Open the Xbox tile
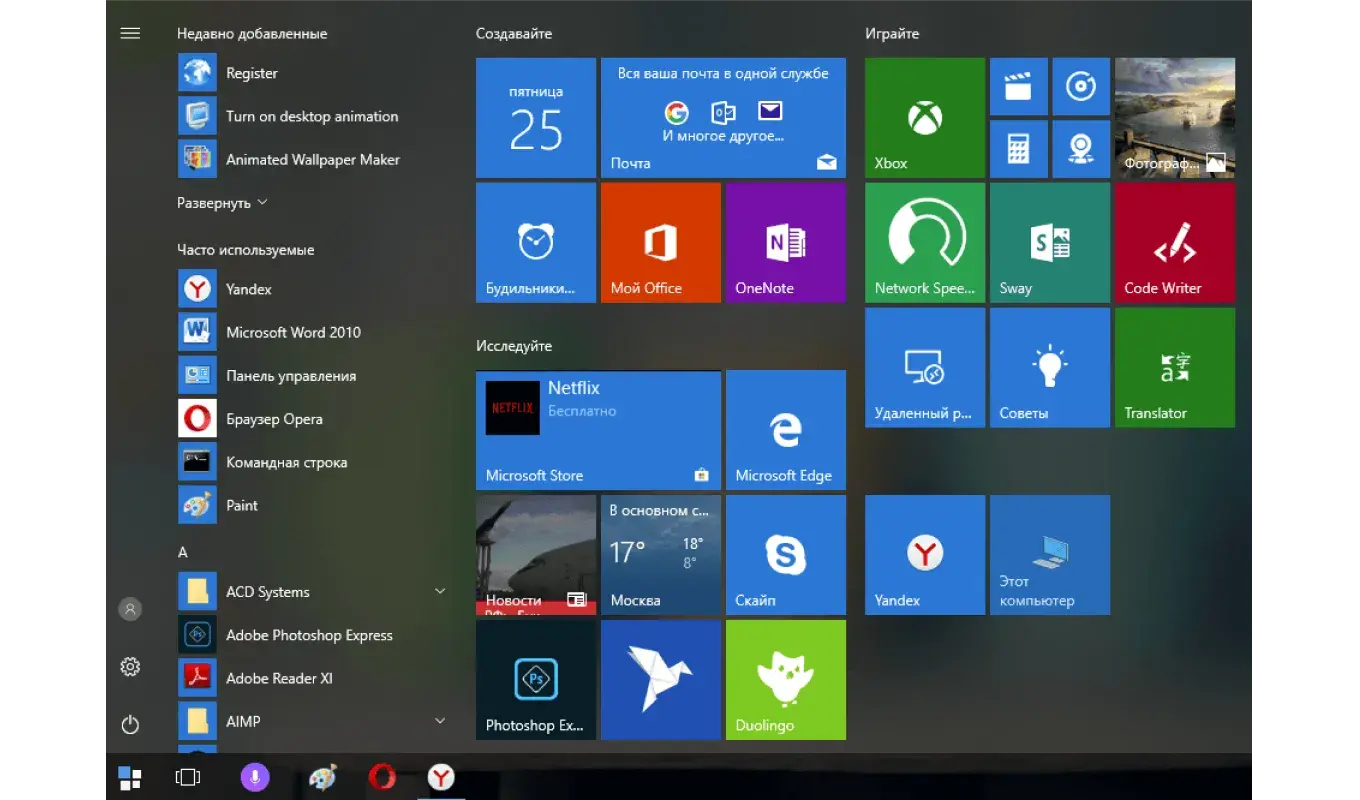1360x800 pixels. point(924,118)
